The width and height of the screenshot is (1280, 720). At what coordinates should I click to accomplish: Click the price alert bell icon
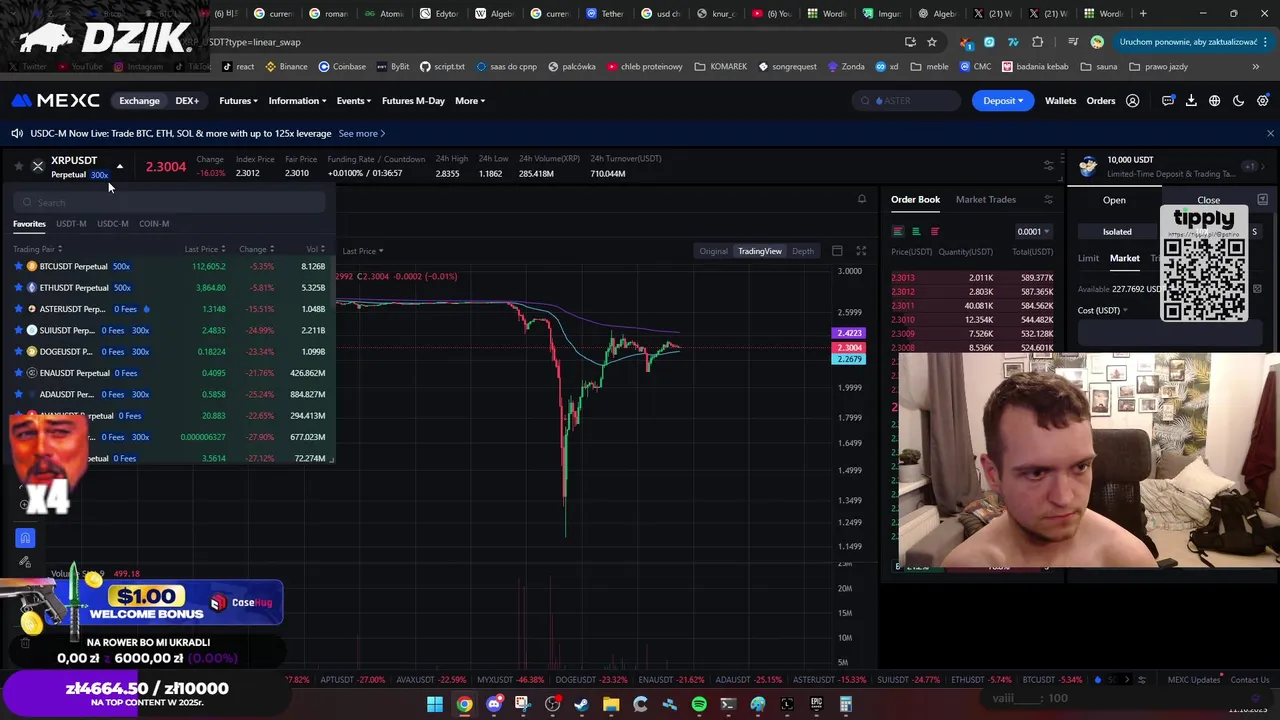tap(861, 199)
